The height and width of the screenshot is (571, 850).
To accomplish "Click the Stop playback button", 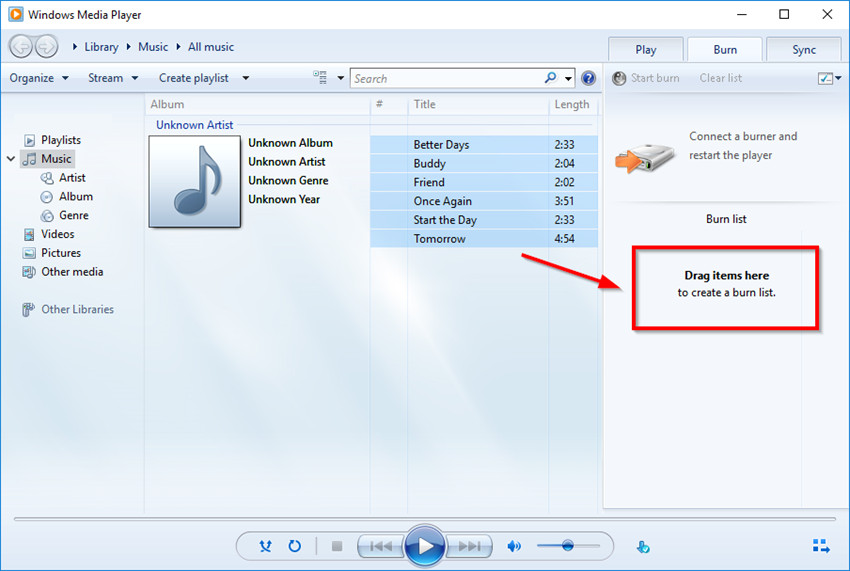I will (x=337, y=546).
